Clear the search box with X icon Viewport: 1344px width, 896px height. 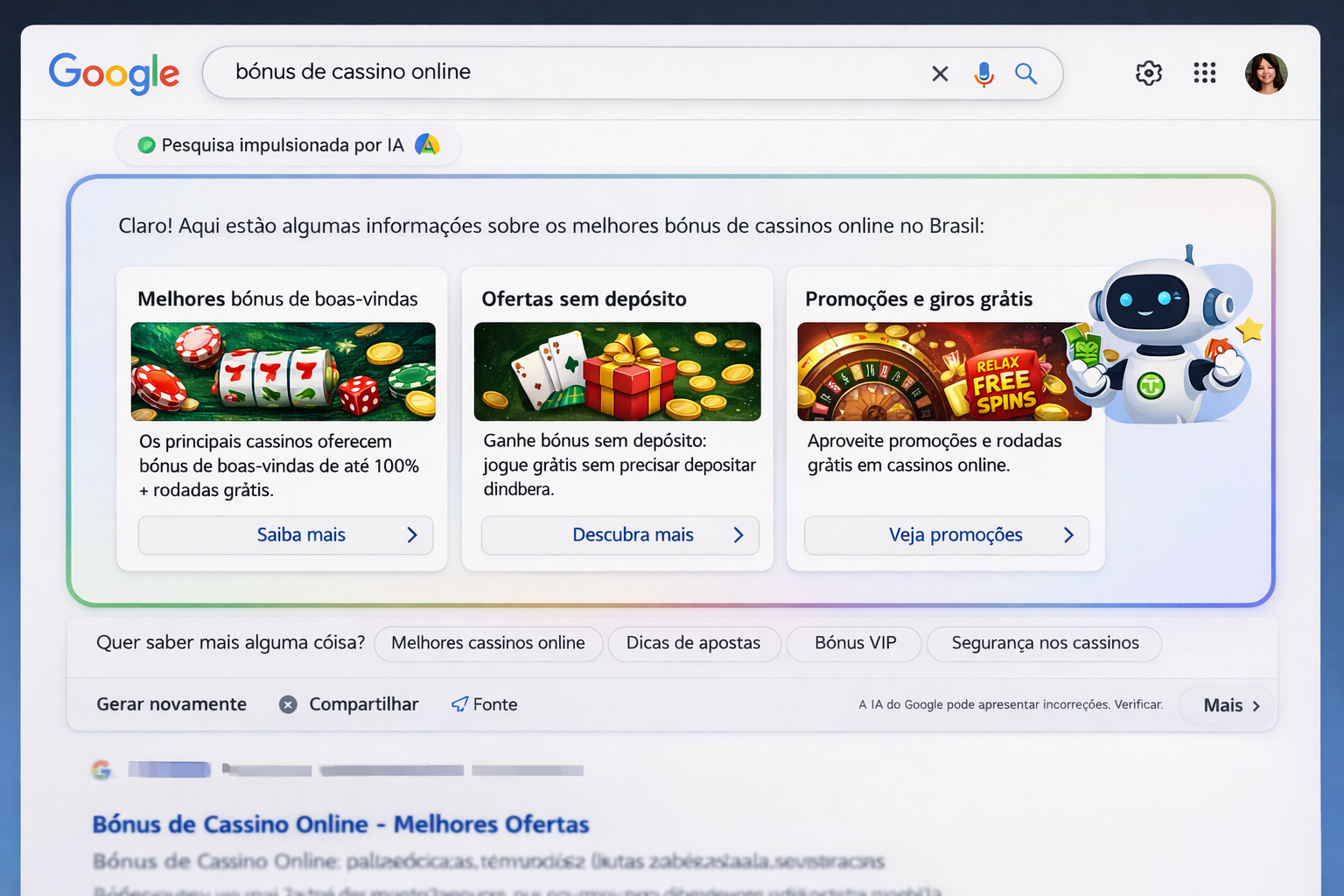940,73
